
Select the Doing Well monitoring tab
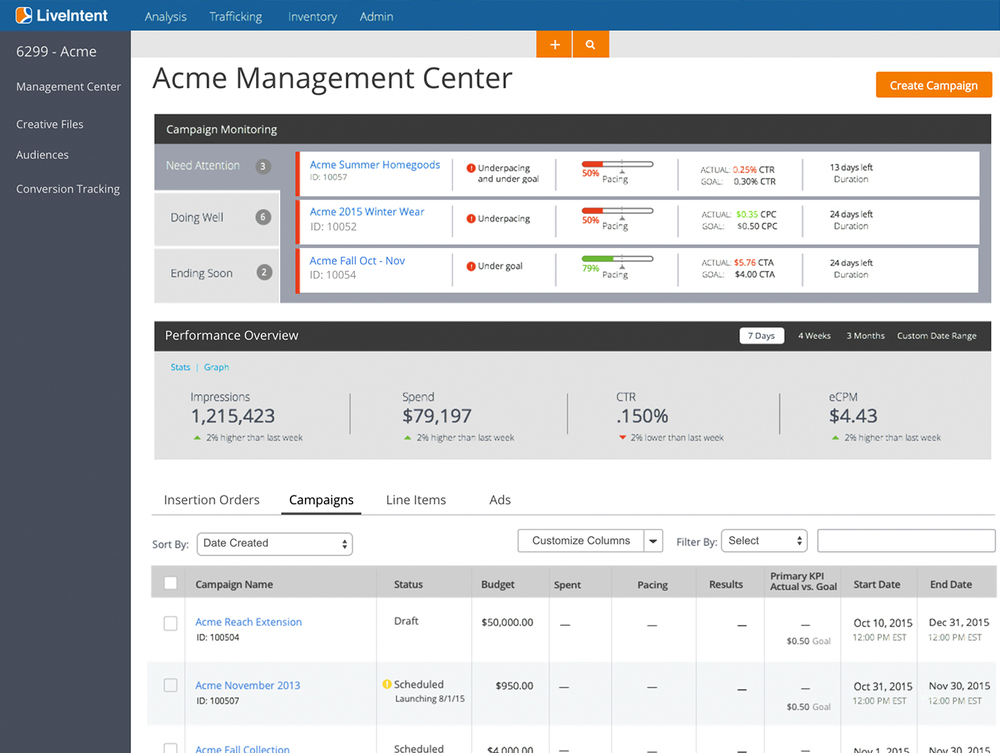point(217,218)
